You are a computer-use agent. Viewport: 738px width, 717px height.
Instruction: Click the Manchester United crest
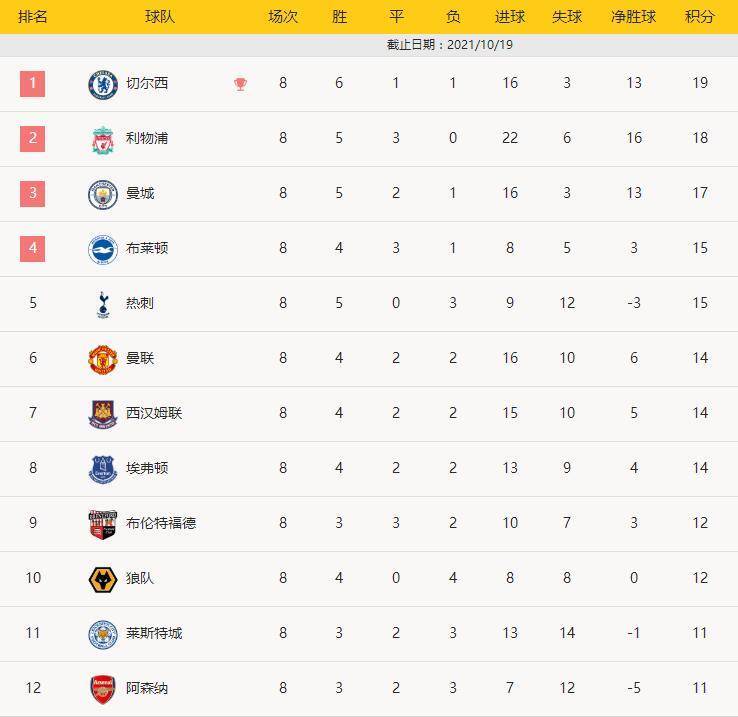[x=103, y=360]
